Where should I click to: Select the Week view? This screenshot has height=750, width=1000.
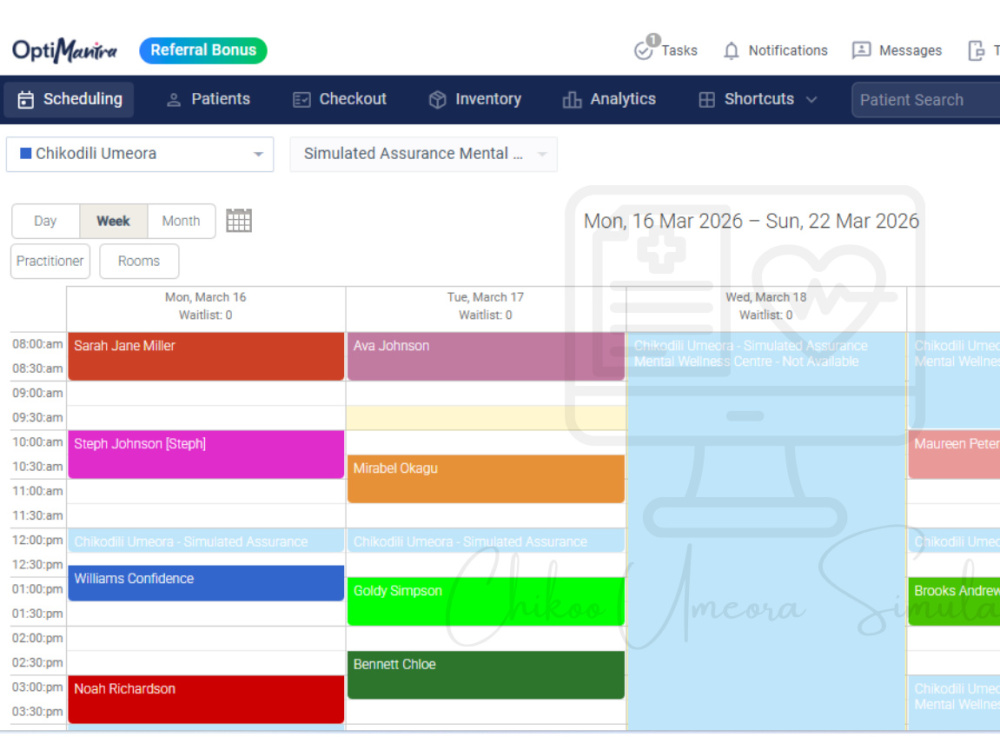(114, 221)
